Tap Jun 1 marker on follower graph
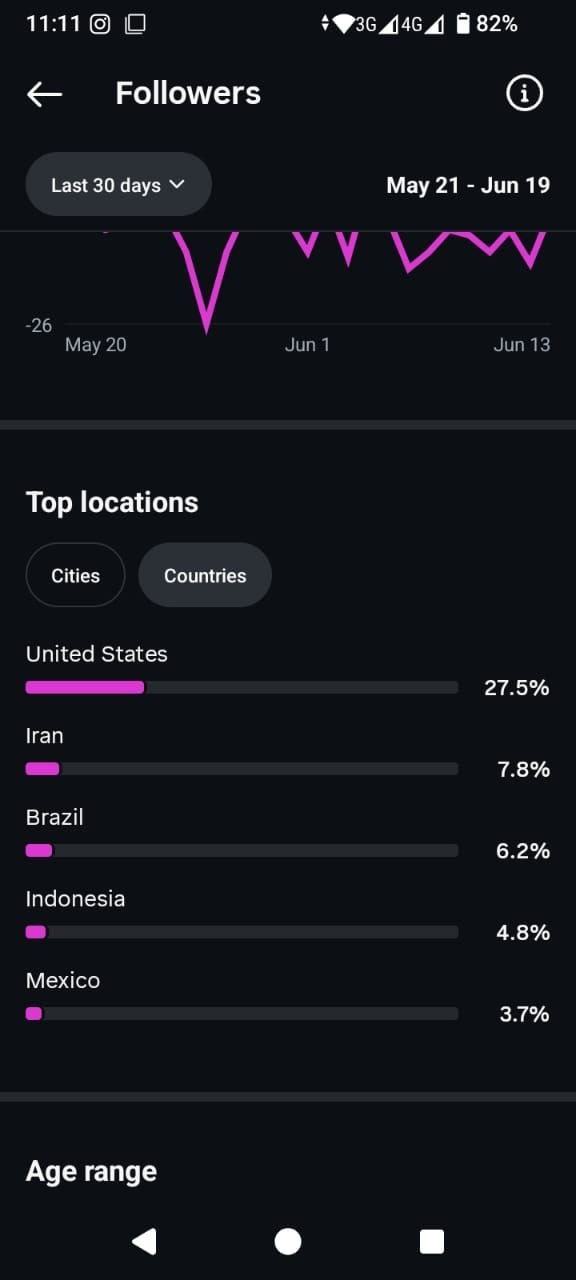 tap(307, 344)
